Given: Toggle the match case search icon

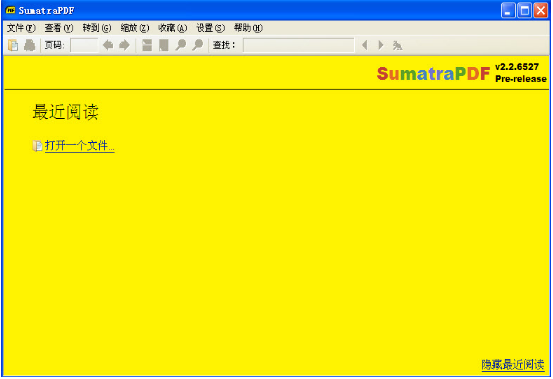Looking at the screenshot, I should tap(397, 45).
